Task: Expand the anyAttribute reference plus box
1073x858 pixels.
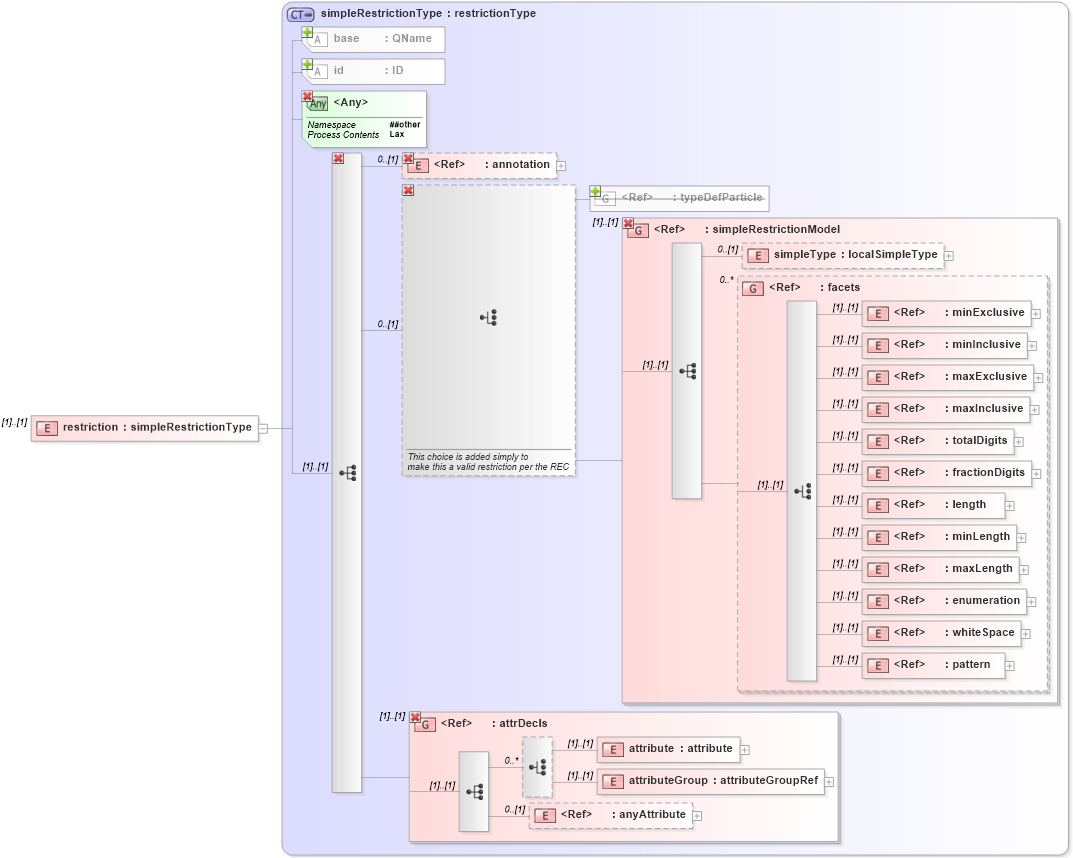Action: click(697, 815)
